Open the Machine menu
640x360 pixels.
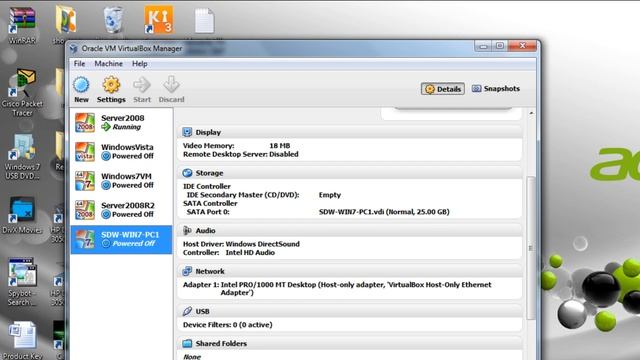point(109,64)
